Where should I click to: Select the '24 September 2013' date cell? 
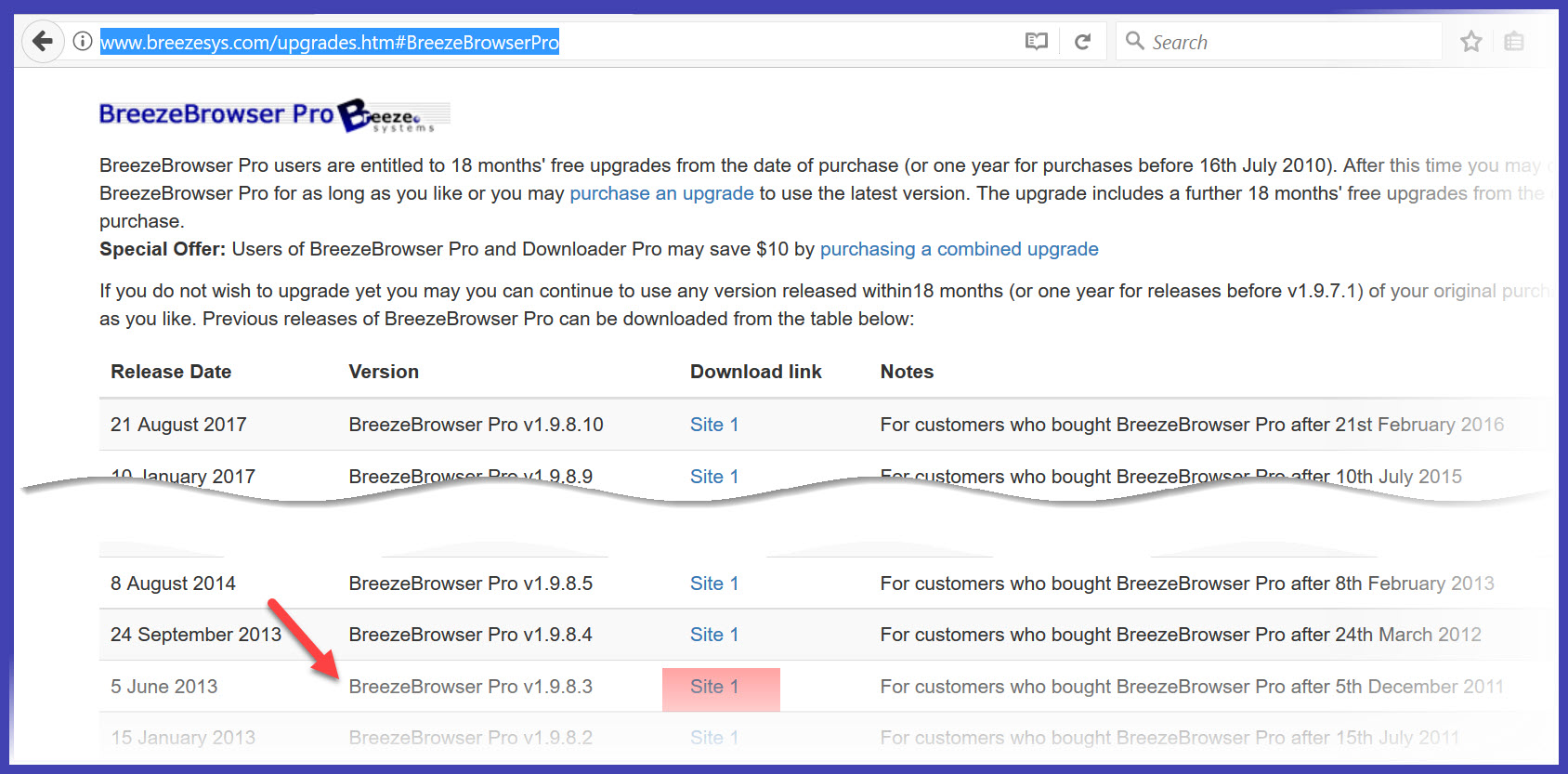tap(196, 635)
